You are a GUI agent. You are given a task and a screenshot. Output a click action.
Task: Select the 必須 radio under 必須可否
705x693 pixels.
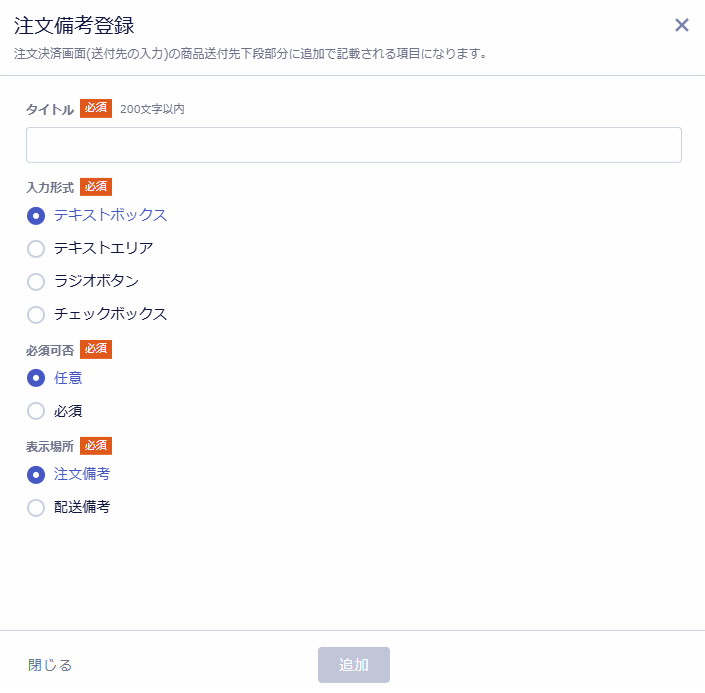coord(36,411)
